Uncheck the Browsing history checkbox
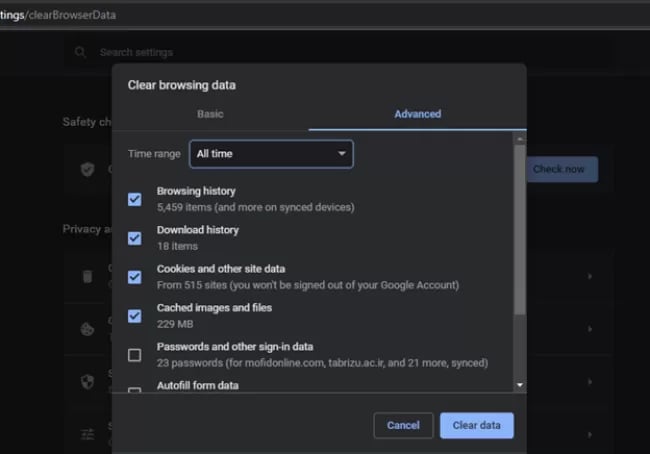This screenshot has width=650, height=454. click(134, 199)
